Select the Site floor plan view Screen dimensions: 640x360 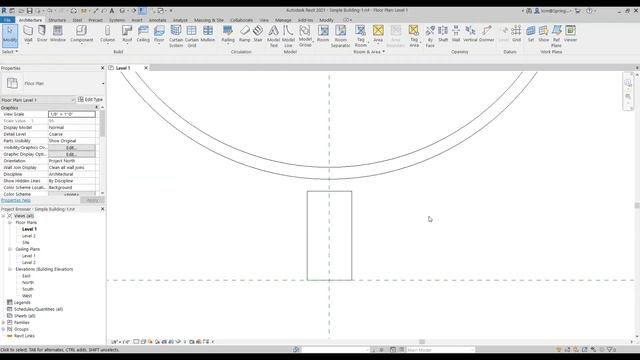(26, 242)
